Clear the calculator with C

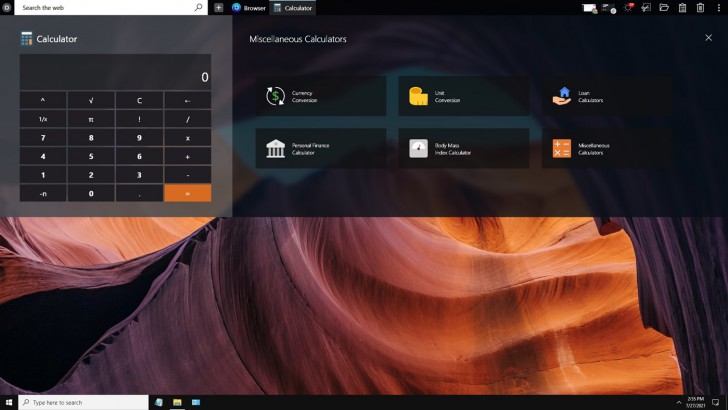click(139, 100)
